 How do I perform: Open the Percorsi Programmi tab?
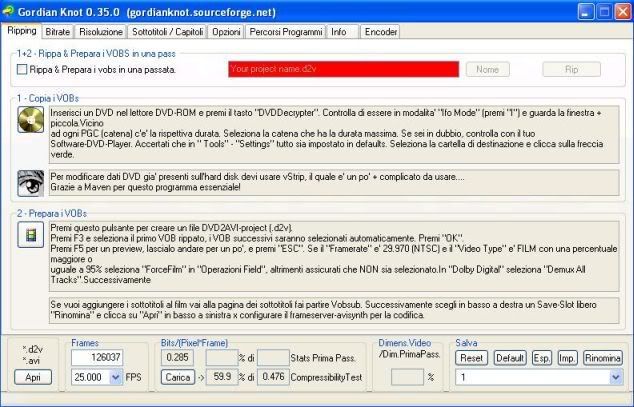click(x=285, y=32)
